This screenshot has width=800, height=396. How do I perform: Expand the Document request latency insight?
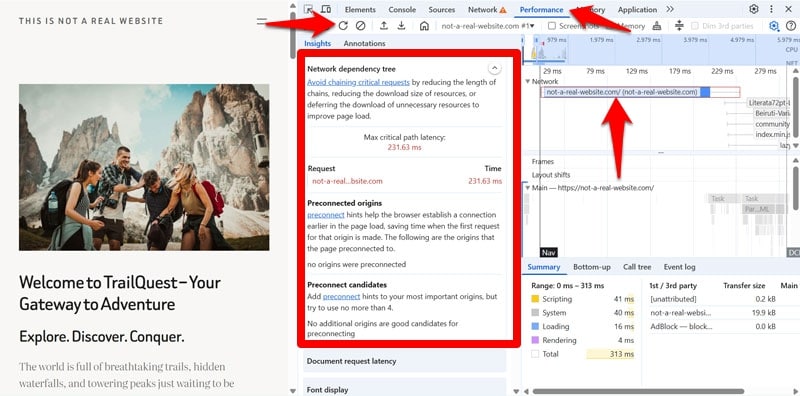click(x=404, y=361)
